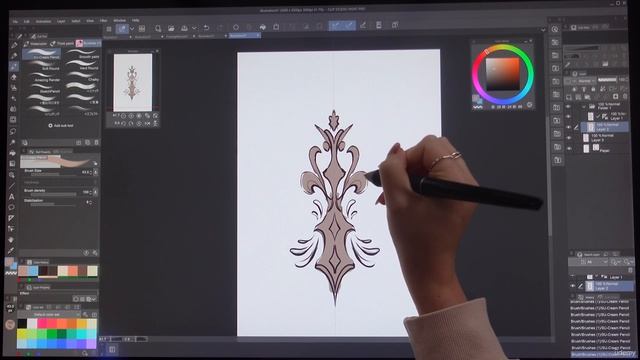
Task: Select the Ruler triangle tool
Action: pos(11,218)
